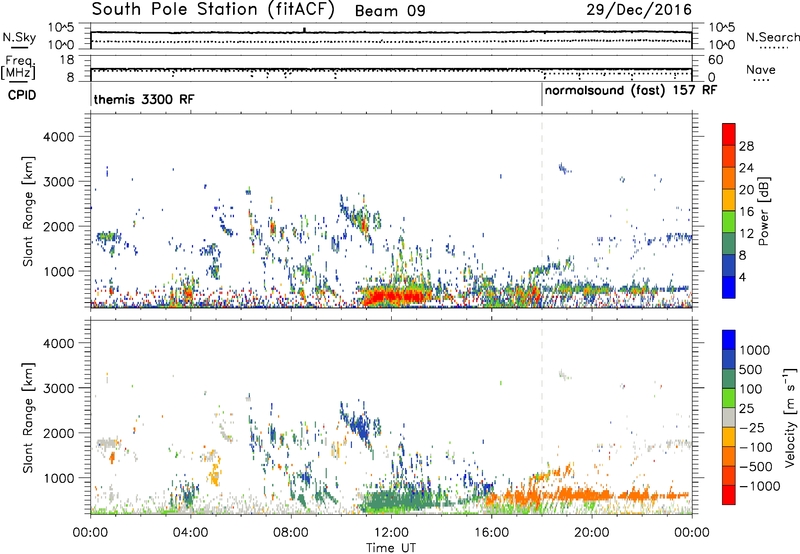800x554 pixels.
Task: Click the 24 tick on the Power colorbar
Action: pyautogui.click(x=746, y=168)
